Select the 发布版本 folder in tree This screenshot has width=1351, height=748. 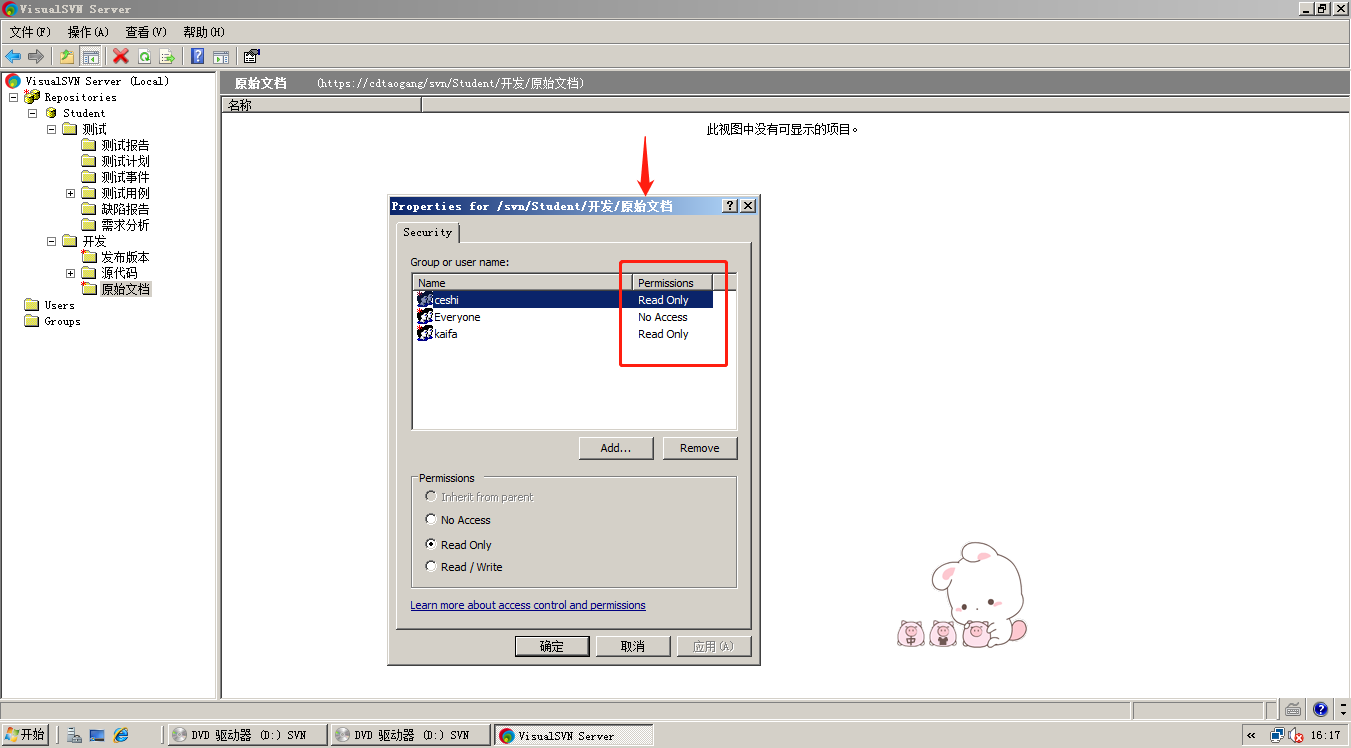[125, 257]
